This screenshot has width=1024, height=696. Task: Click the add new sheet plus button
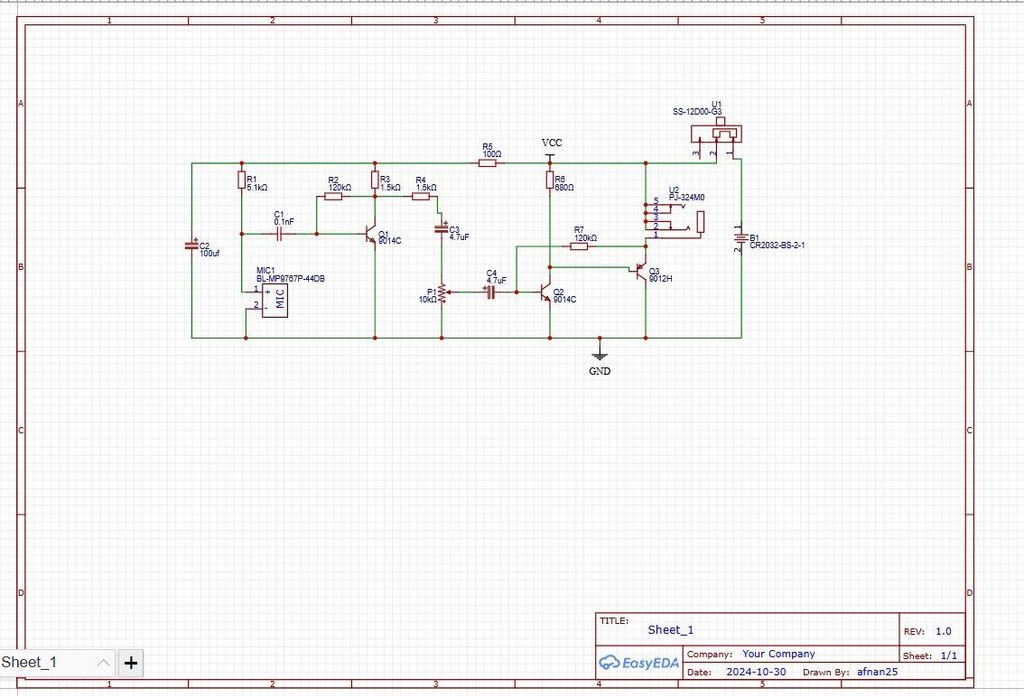(131, 663)
